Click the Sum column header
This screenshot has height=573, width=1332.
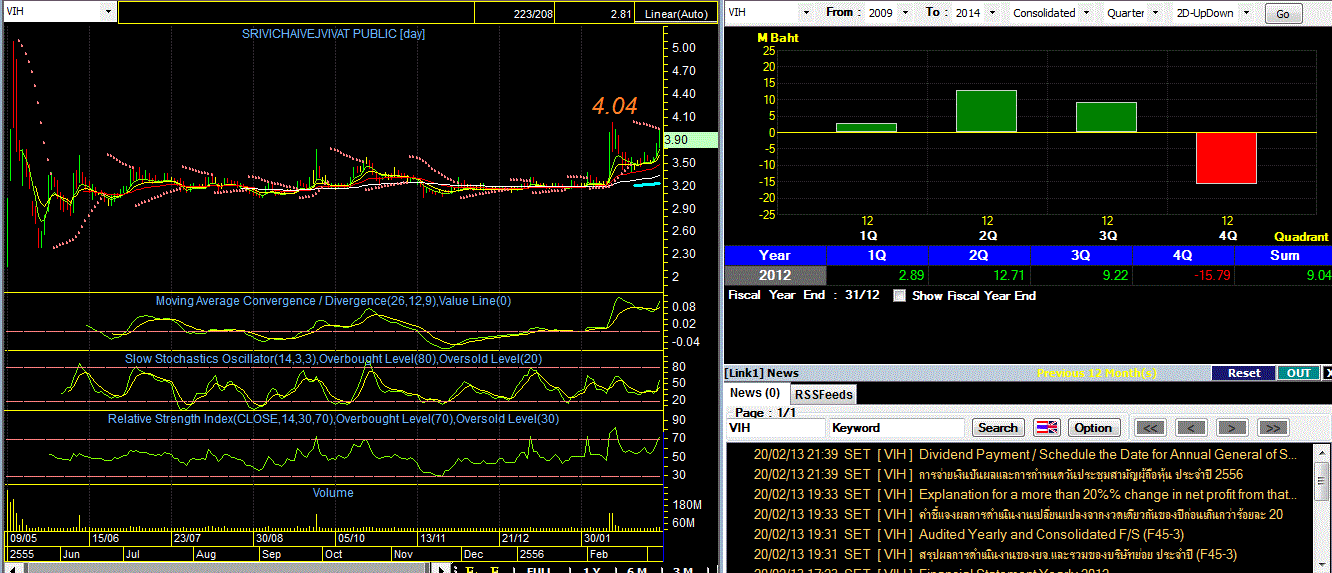pyautogui.click(x=1284, y=255)
